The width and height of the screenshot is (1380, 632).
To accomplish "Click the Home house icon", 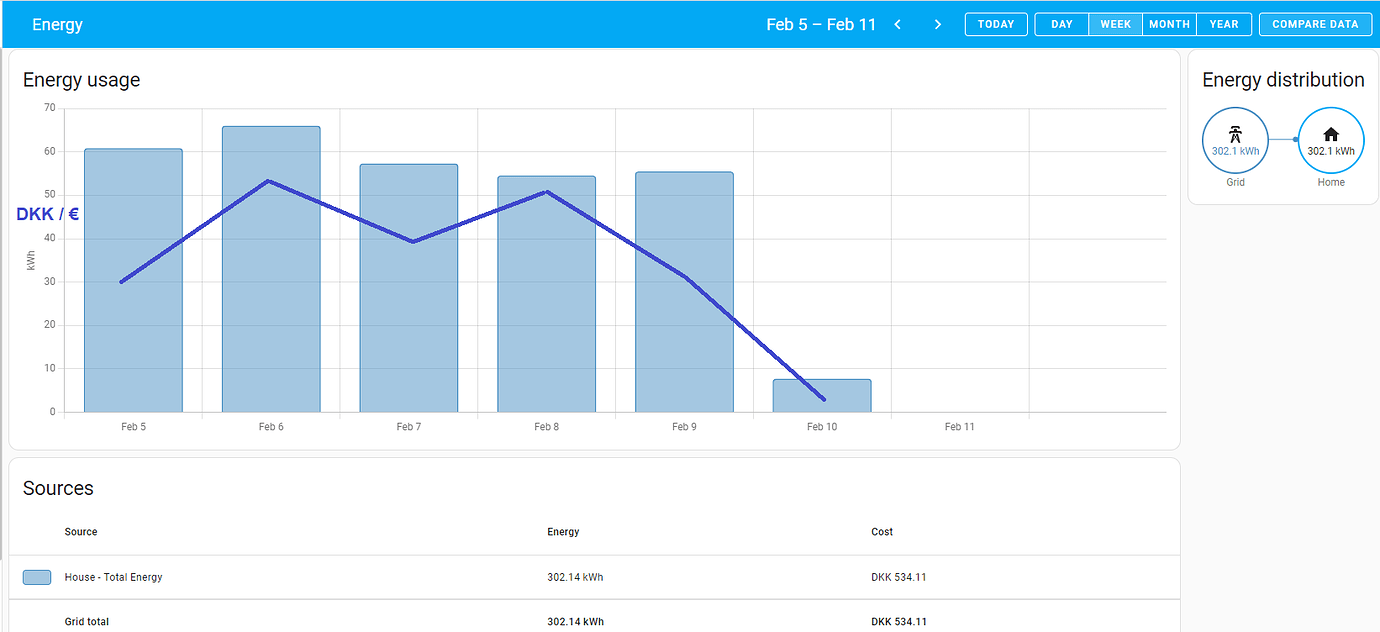I will point(1331,135).
